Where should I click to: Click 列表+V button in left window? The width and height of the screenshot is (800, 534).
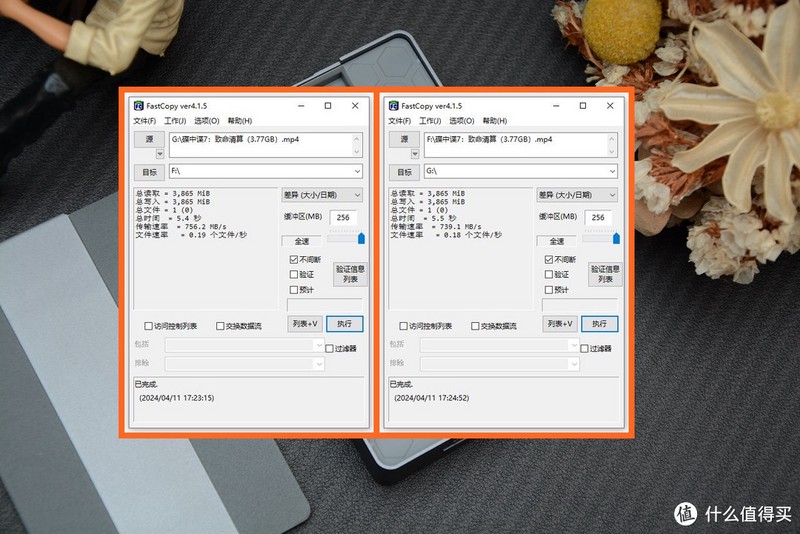click(x=305, y=324)
